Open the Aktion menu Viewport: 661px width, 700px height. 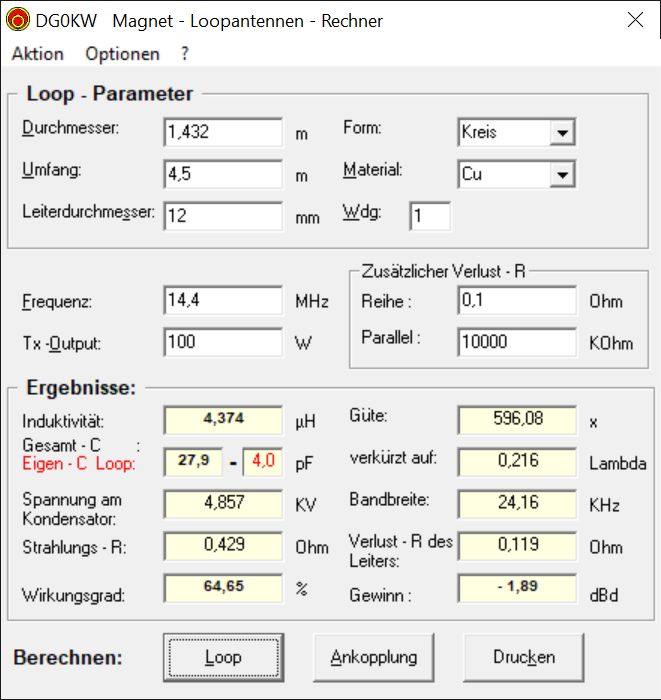coord(37,54)
